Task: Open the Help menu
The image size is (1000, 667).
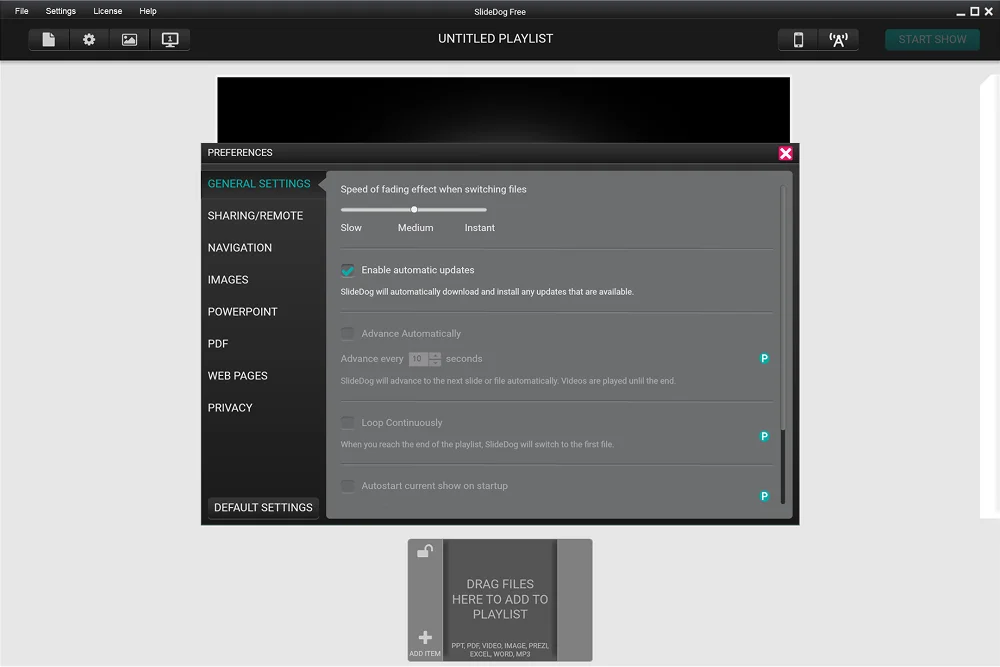Action: (148, 11)
